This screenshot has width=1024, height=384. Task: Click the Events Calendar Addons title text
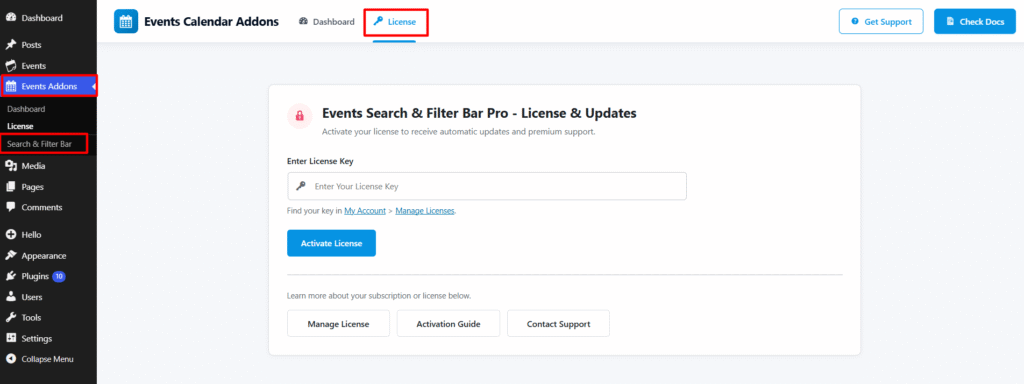pos(212,22)
